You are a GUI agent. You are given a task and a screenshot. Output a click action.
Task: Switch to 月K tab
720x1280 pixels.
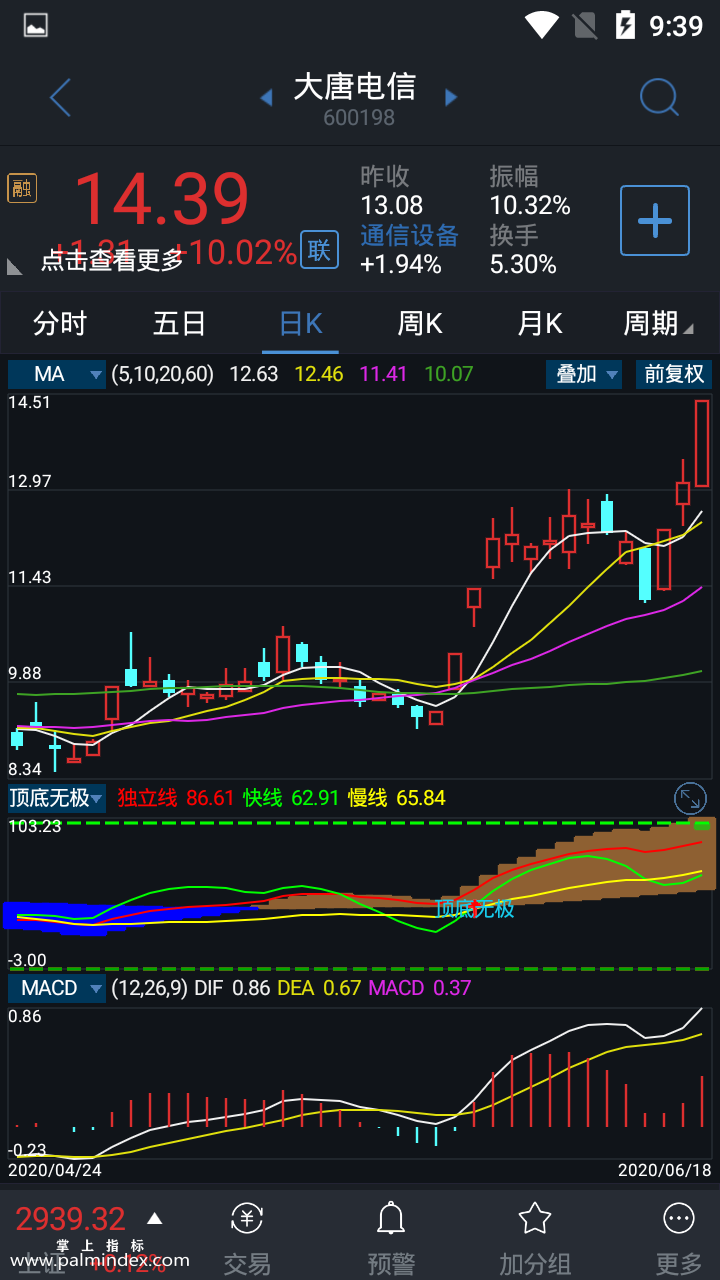coord(540,323)
